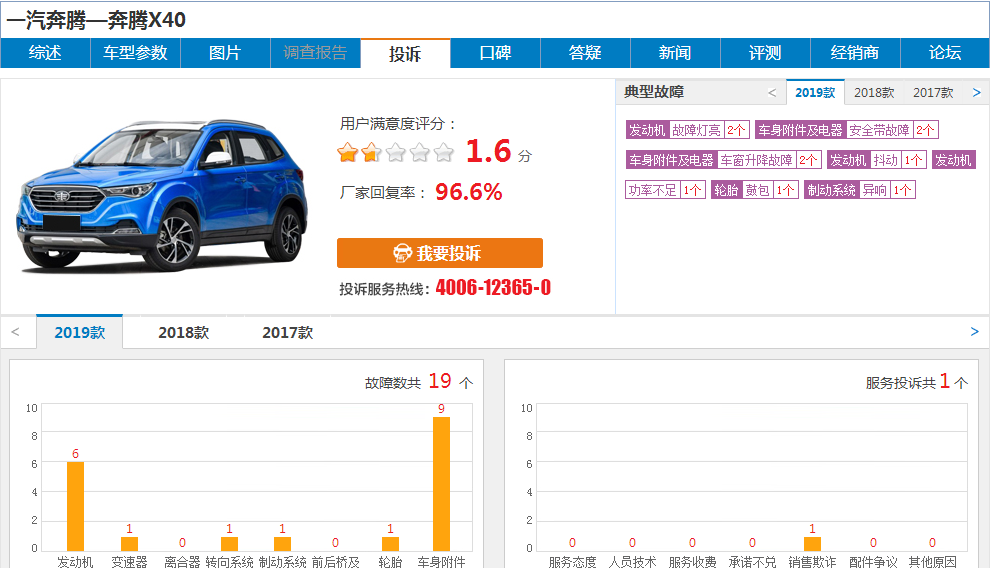Click the page title 一汽奔腾—奔腾X40
992x568 pixels.
click(x=96, y=20)
